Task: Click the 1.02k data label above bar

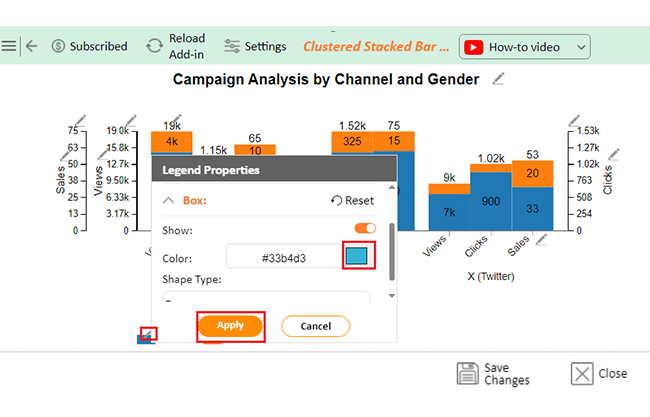Action: 491,158
